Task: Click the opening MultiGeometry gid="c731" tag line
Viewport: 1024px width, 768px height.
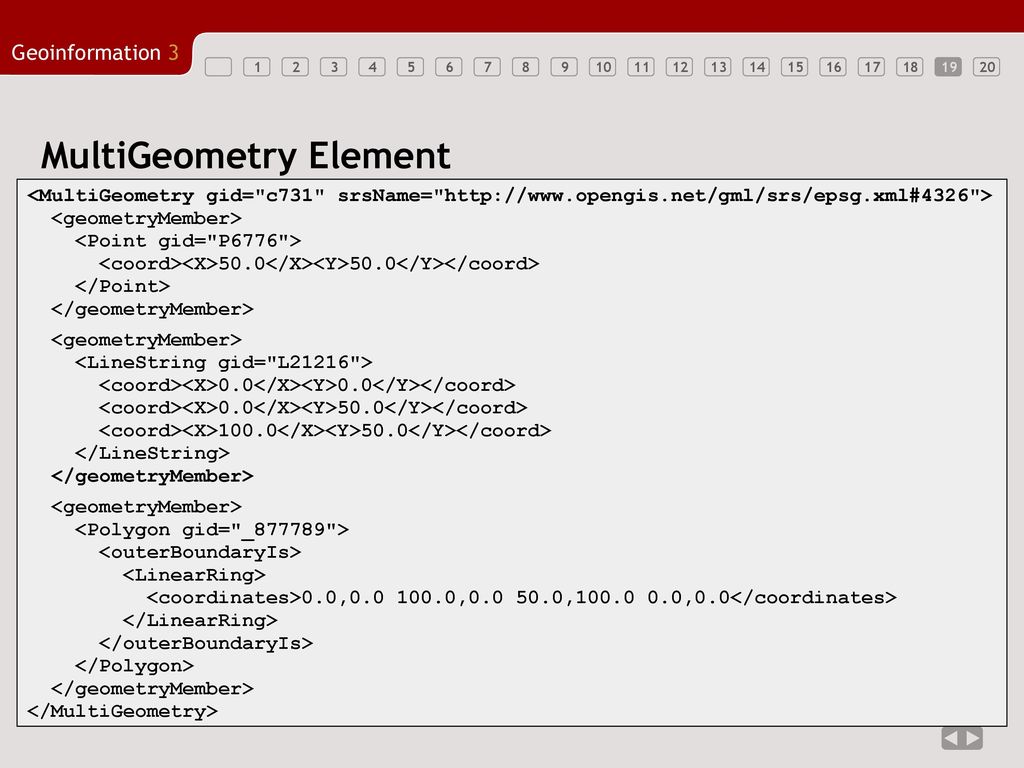Action: pyautogui.click(x=510, y=195)
